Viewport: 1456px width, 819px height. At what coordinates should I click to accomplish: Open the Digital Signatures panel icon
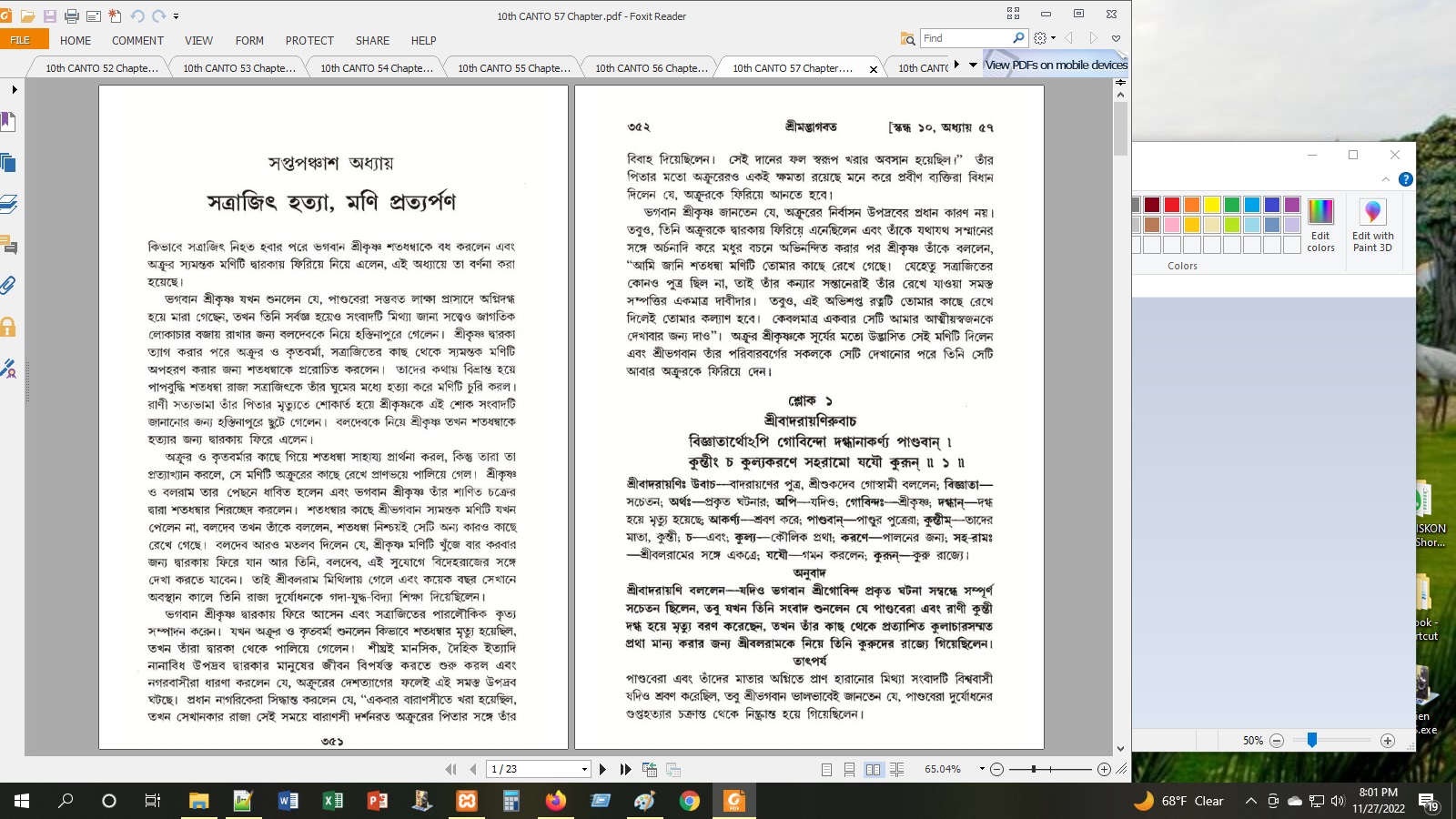coord(8,369)
